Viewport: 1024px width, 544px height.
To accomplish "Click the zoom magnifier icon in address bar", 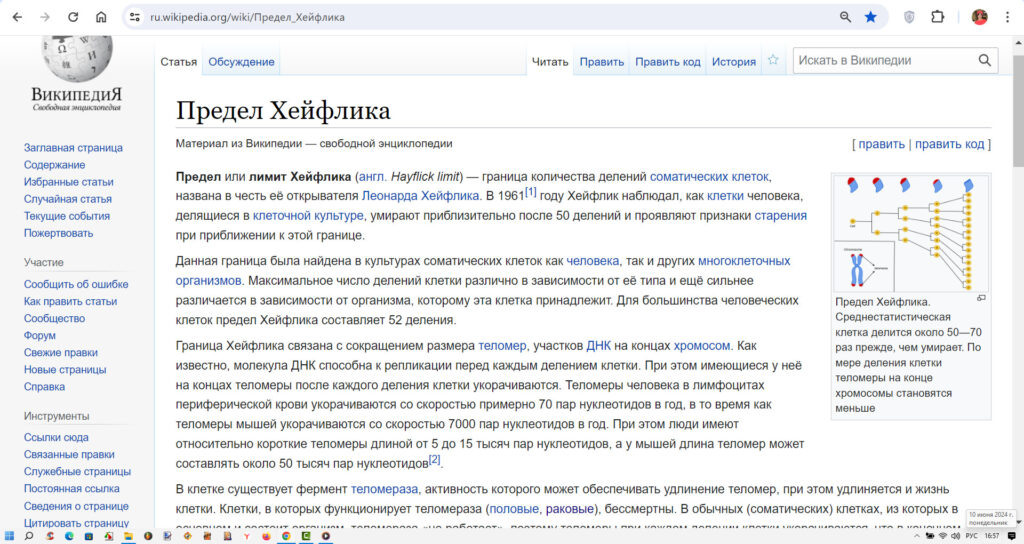I will coord(845,17).
